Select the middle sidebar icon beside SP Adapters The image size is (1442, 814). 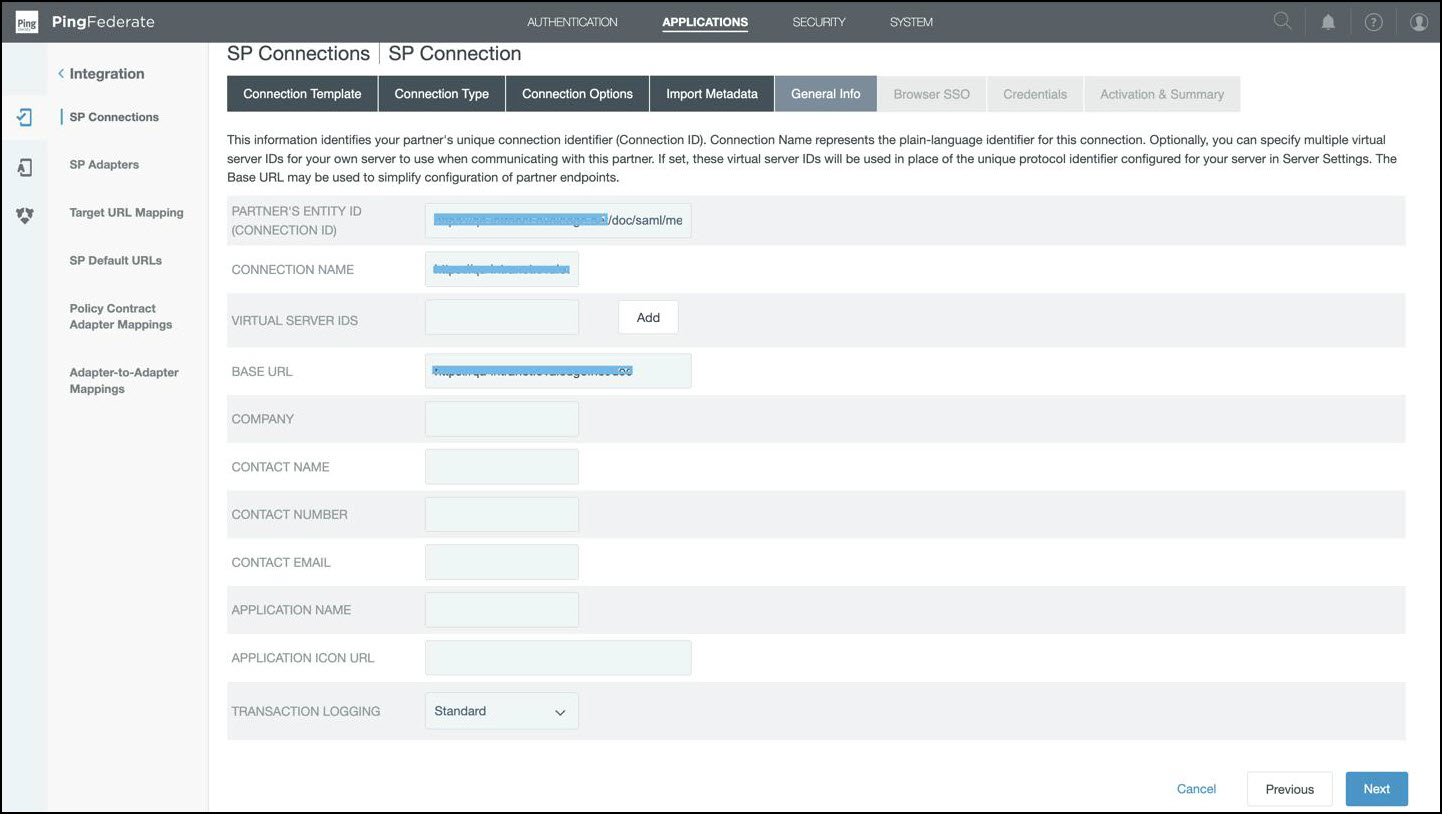coord(25,167)
